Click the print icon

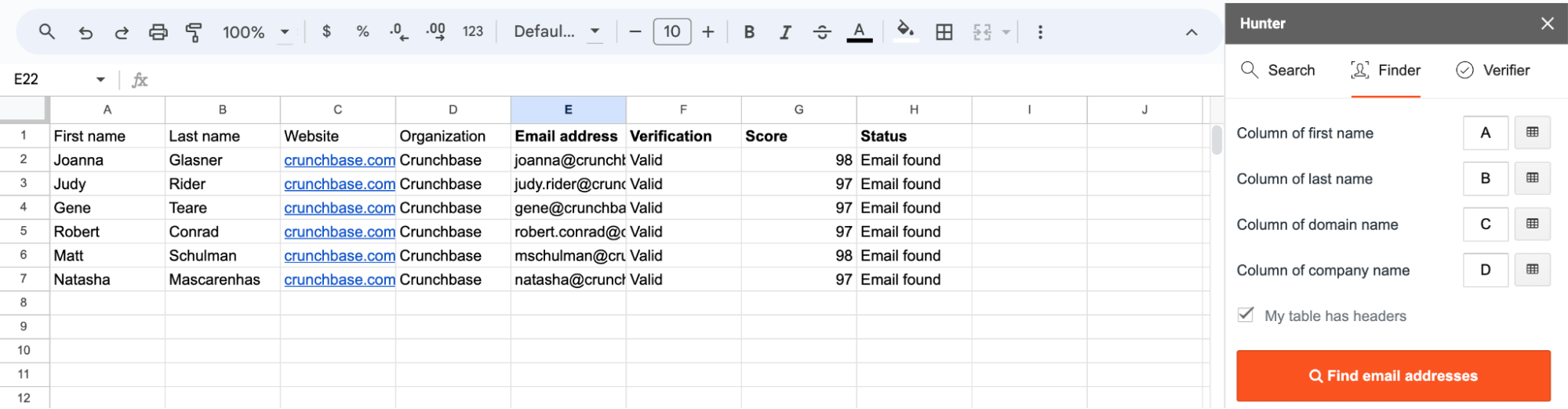click(x=158, y=32)
